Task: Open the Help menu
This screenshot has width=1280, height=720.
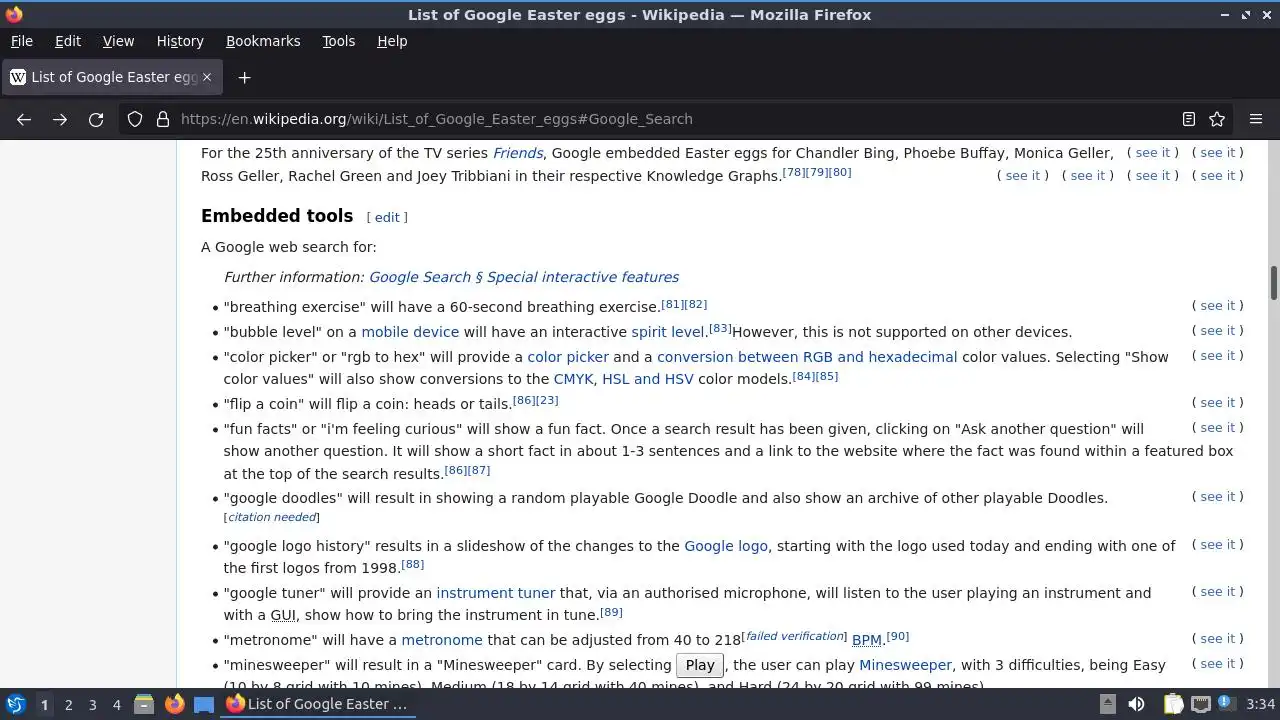Action: (x=392, y=41)
